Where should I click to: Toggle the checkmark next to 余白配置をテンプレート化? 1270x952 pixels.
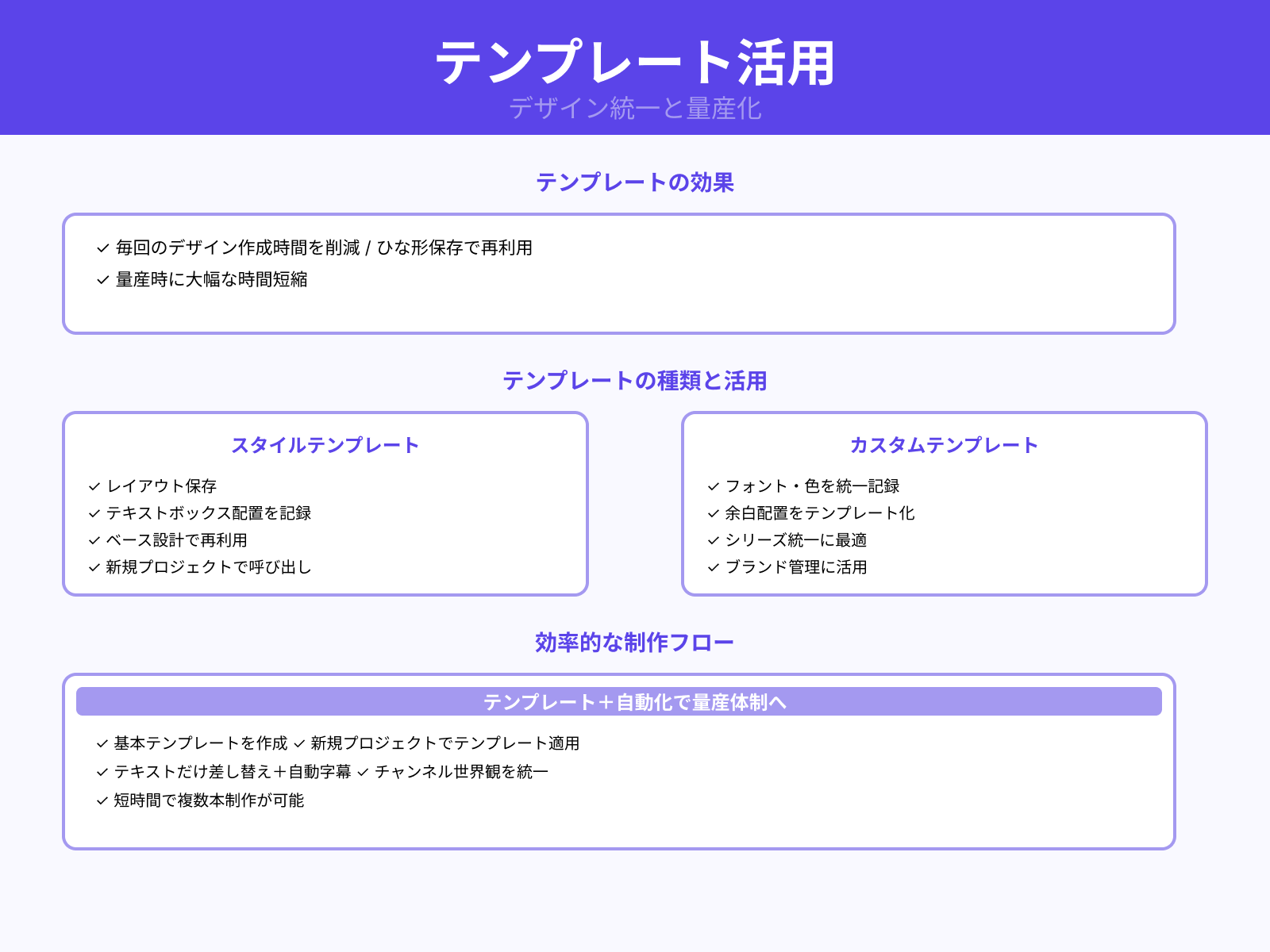[710, 513]
